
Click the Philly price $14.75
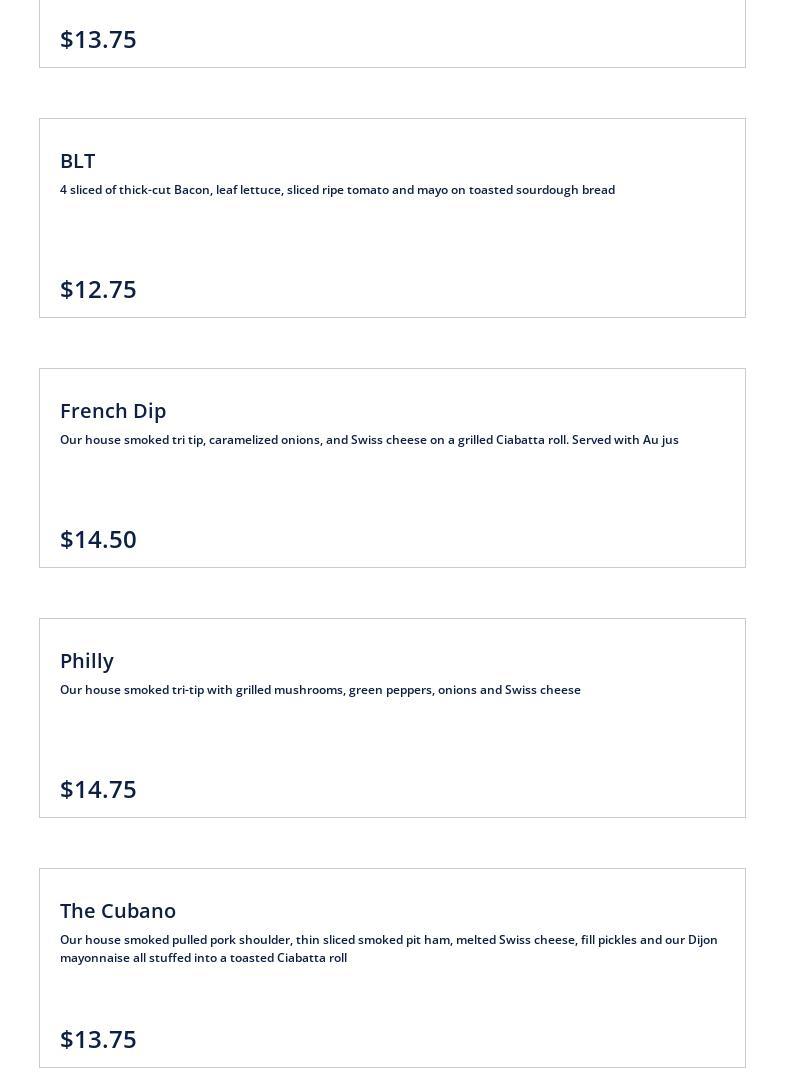coord(98,789)
